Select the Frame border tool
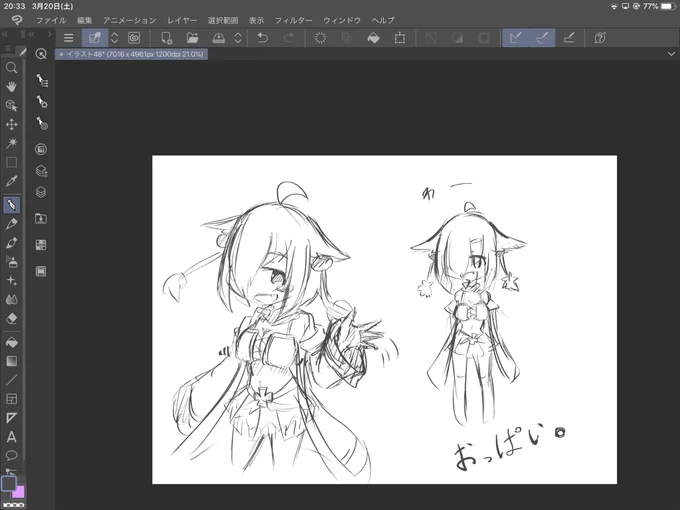This screenshot has width=680, height=510. tap(12, 399)
